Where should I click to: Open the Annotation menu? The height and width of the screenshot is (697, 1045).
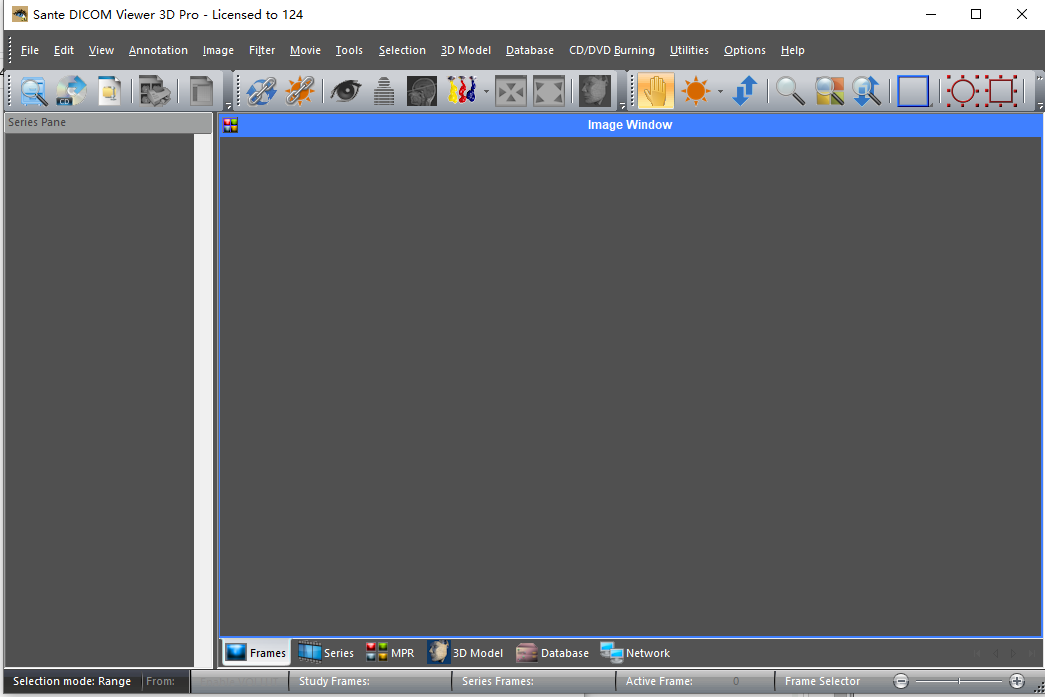158,50
